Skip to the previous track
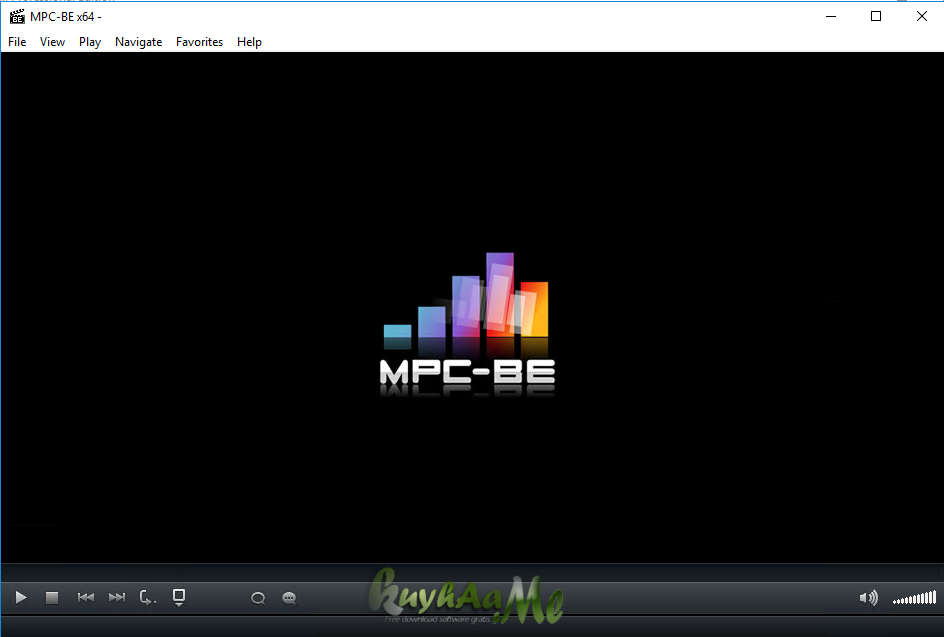Viewport: 944px width, 637px height. [85, 597]
